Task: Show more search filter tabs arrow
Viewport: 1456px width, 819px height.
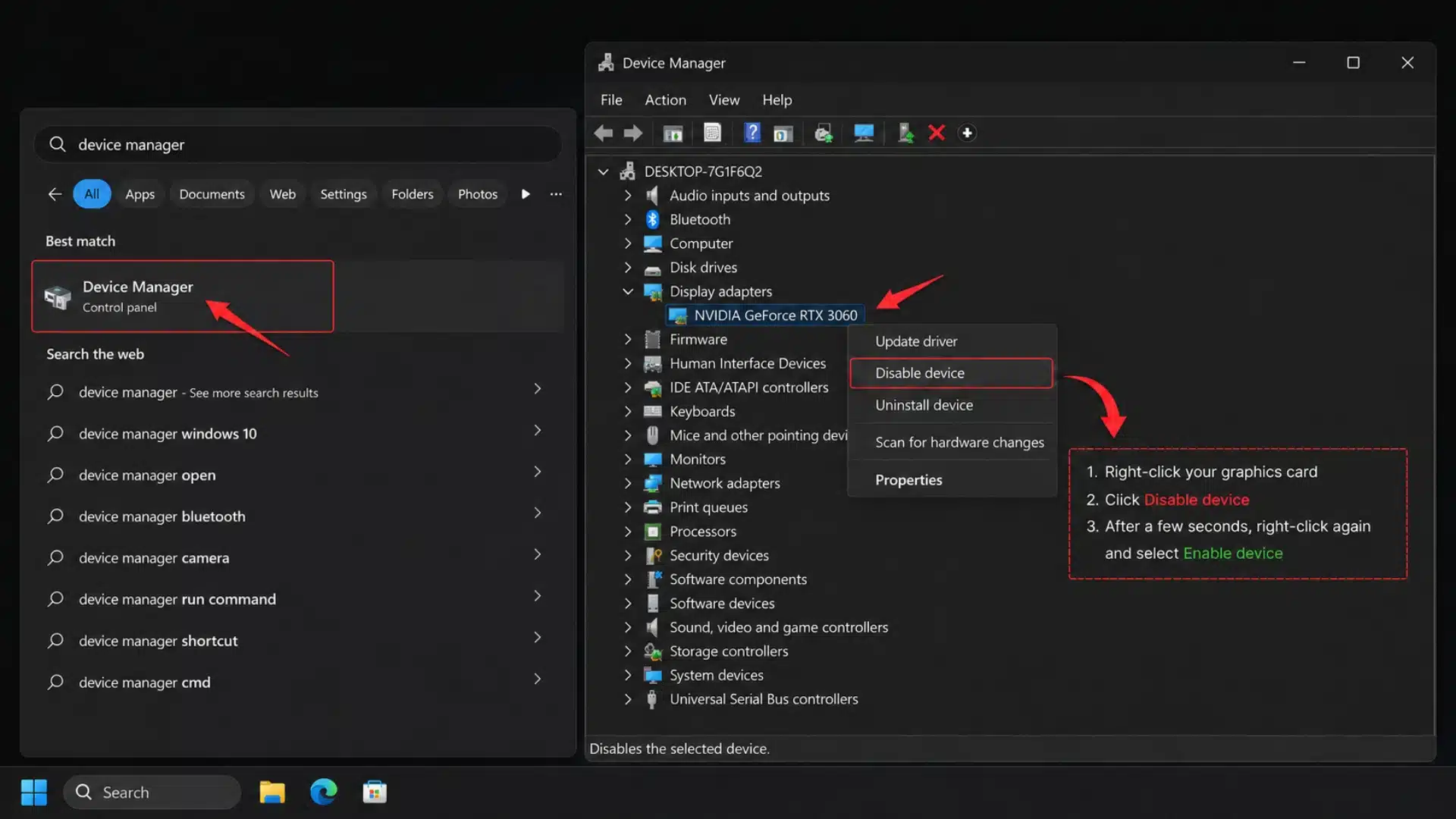Action: point(526,195)
